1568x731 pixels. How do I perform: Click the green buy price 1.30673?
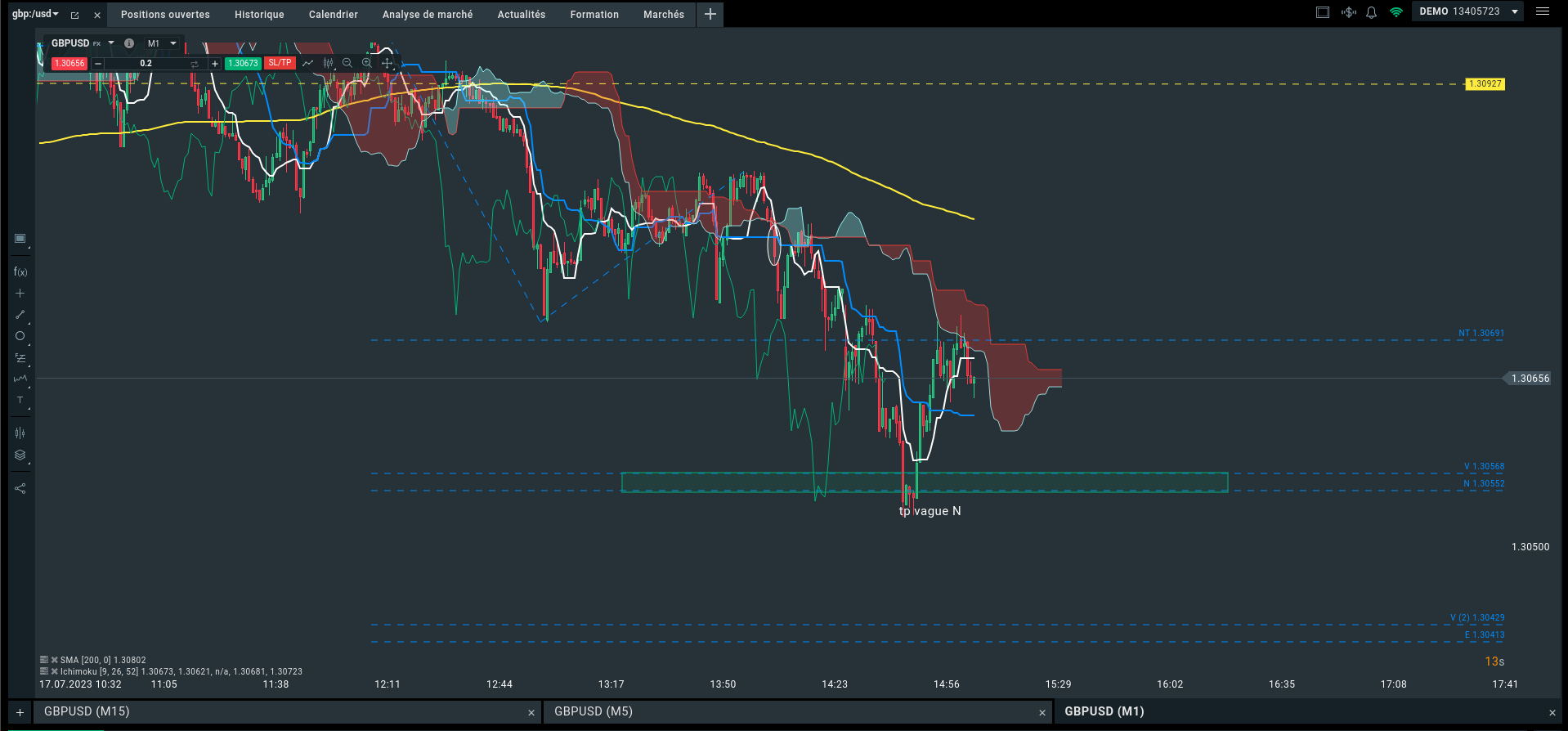tap(243, 63)
